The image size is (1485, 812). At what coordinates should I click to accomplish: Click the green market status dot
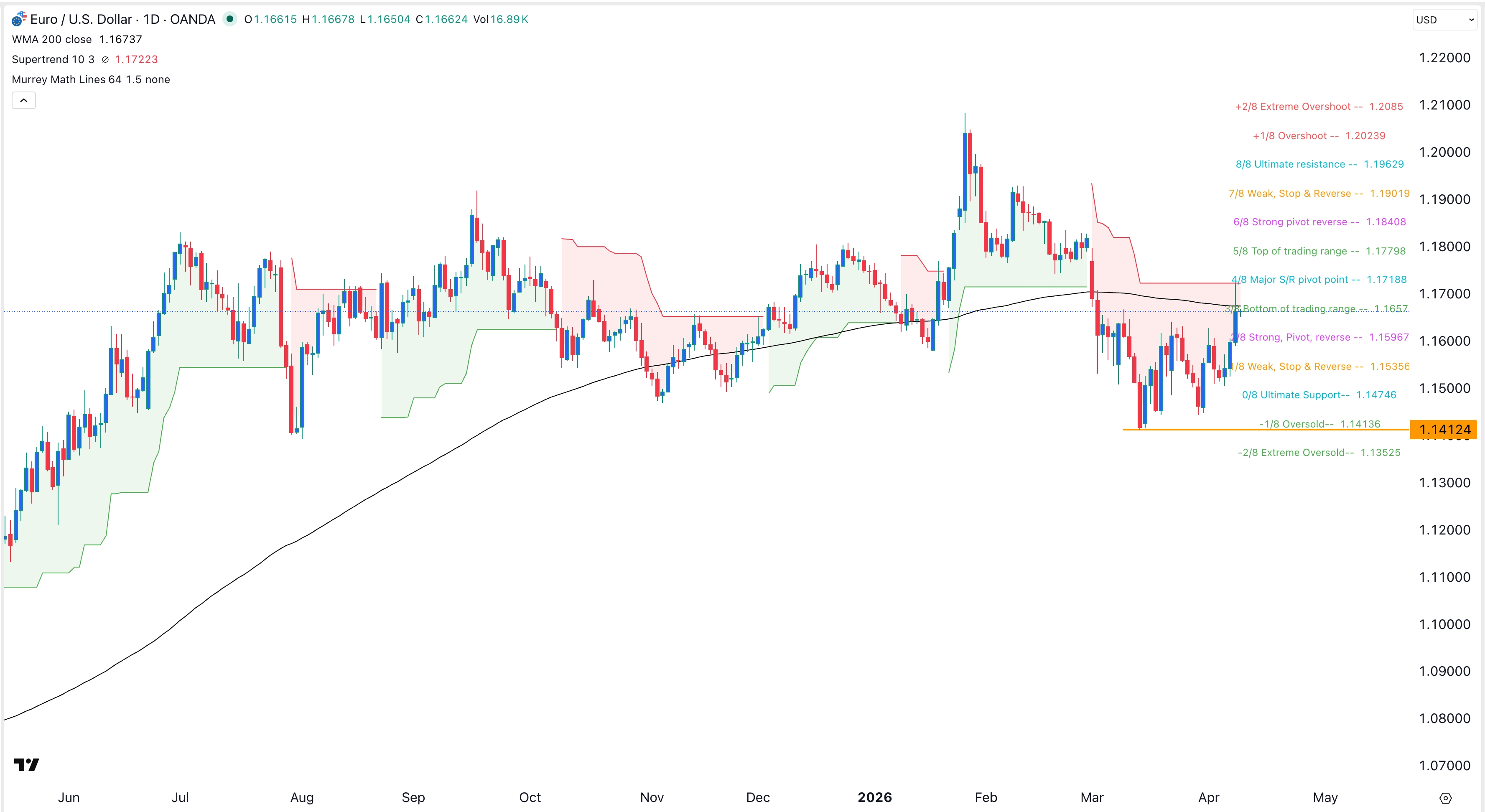tap(231, 19)
